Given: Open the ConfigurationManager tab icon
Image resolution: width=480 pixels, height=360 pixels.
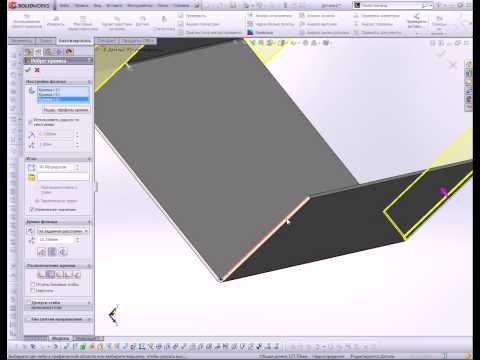Looking at the screenshot, I should click(49, 52).
